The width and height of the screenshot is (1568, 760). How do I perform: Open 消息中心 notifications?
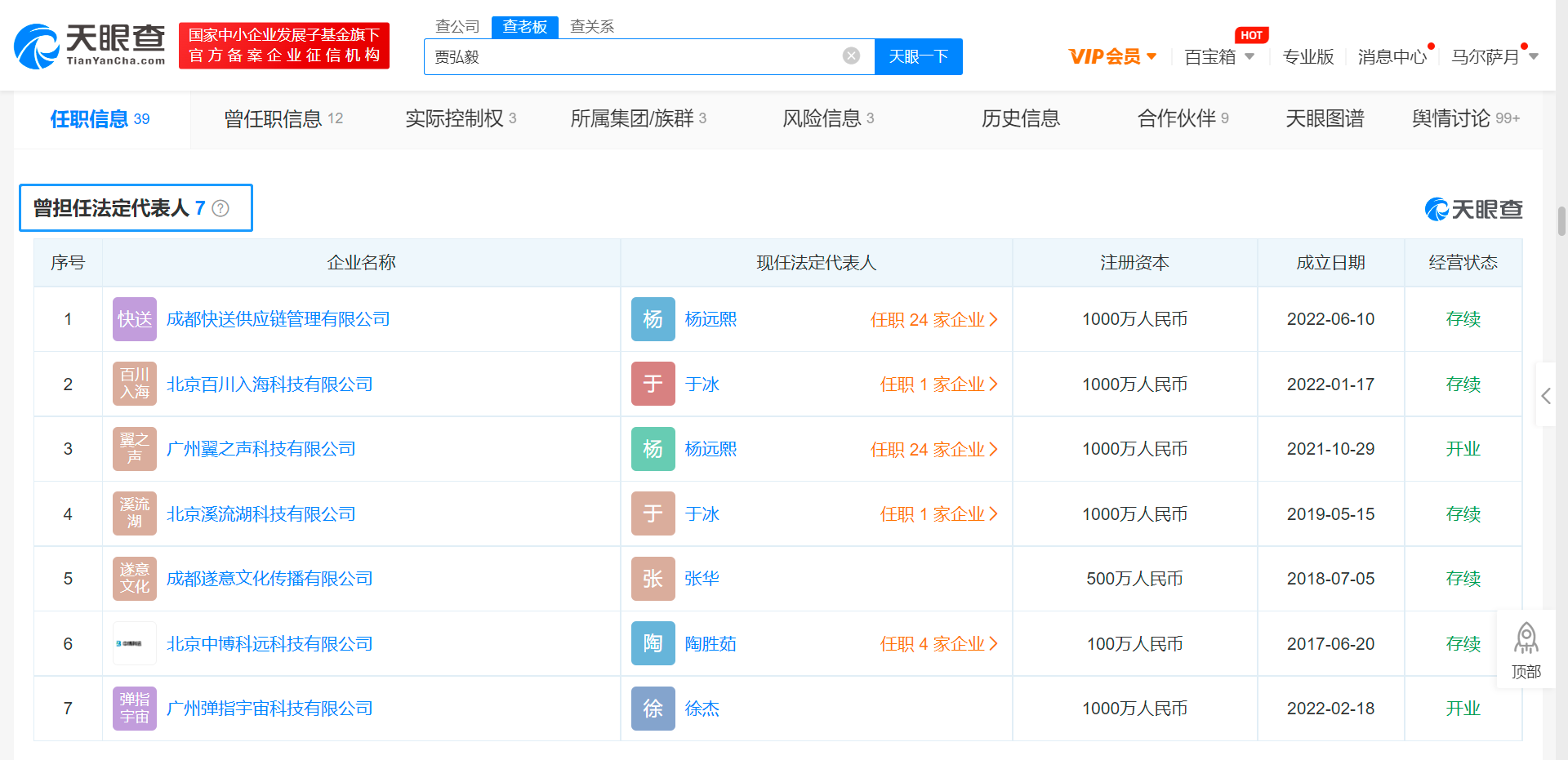pyautogui.click(x=1392, y=56)
